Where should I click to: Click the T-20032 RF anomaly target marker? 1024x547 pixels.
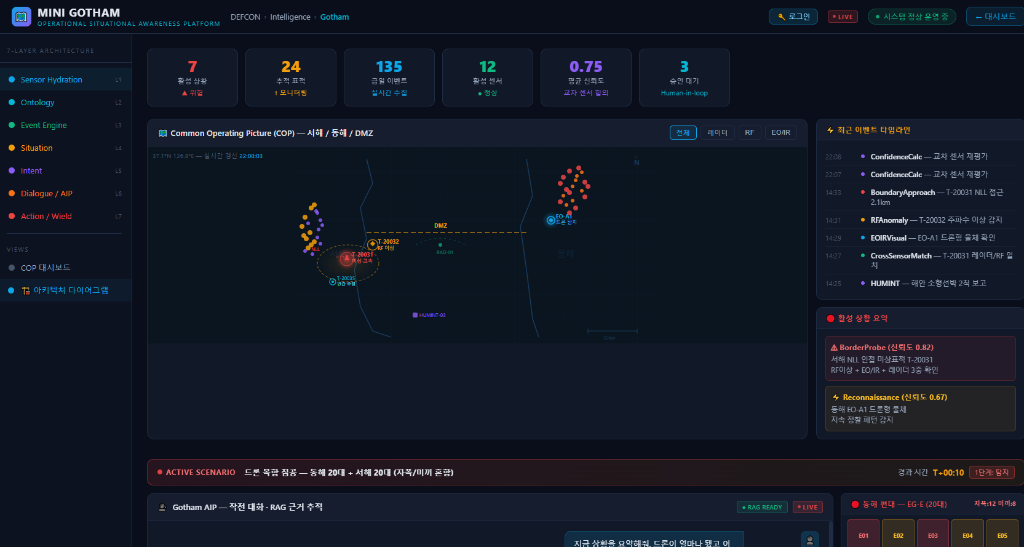[372, 244]
